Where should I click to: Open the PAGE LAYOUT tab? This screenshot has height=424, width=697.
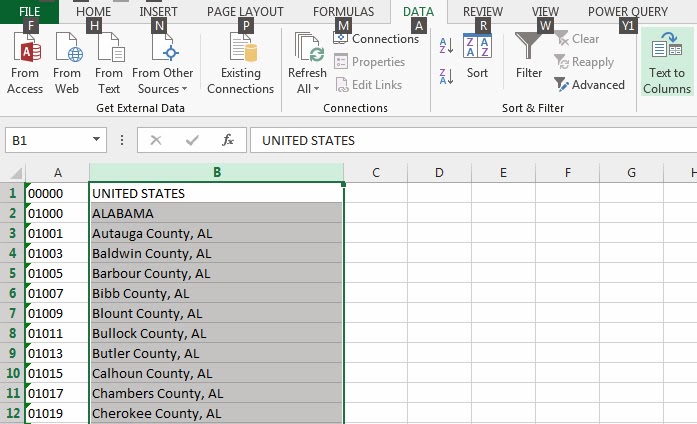[x=246, y=12]
